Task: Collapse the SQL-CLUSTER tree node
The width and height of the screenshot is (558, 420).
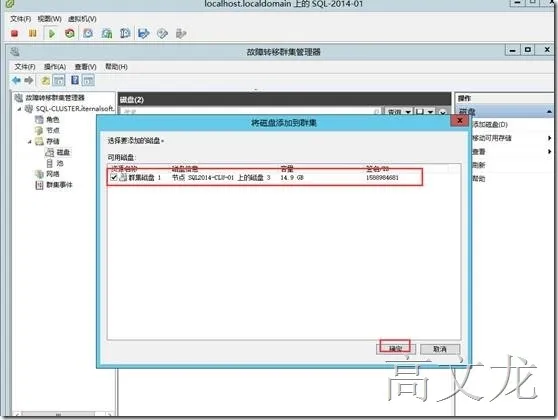Action: click(x=20, y=109)
